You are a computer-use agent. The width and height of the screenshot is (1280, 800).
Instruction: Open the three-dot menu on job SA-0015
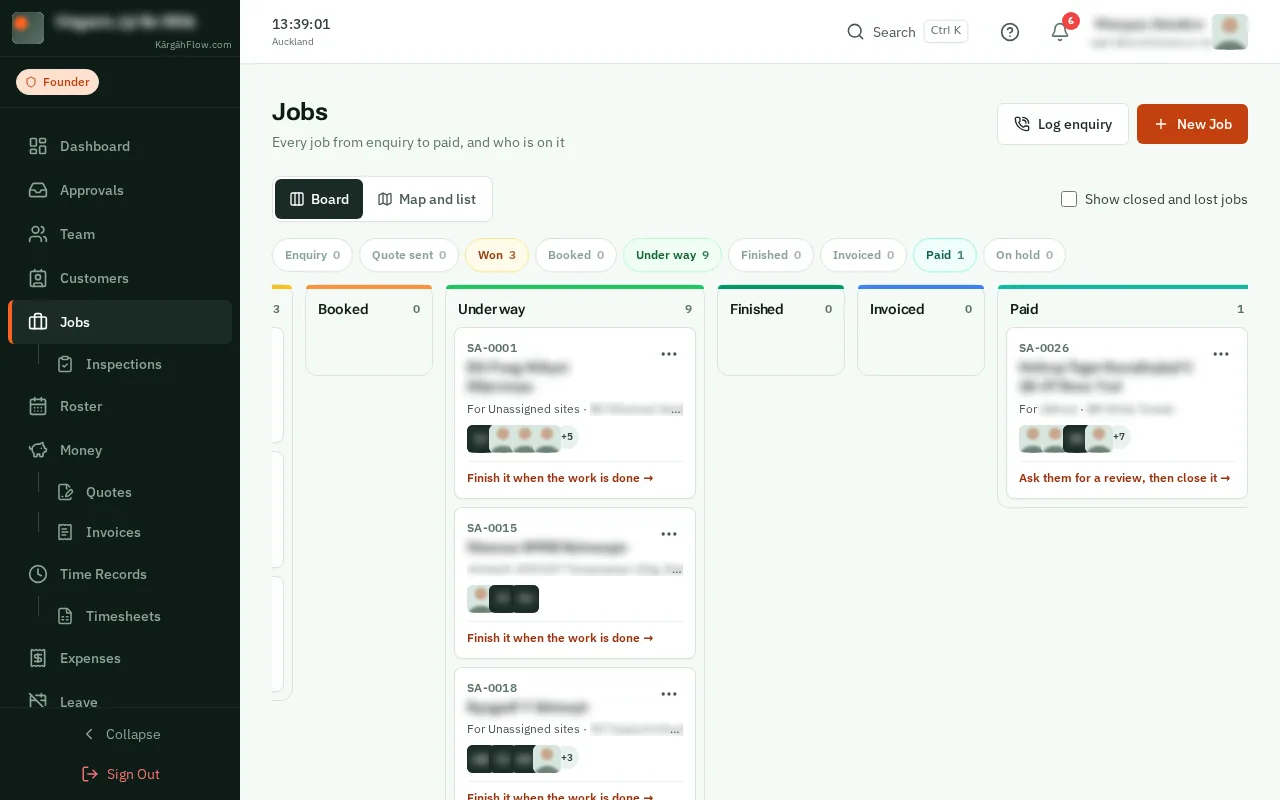669,534
